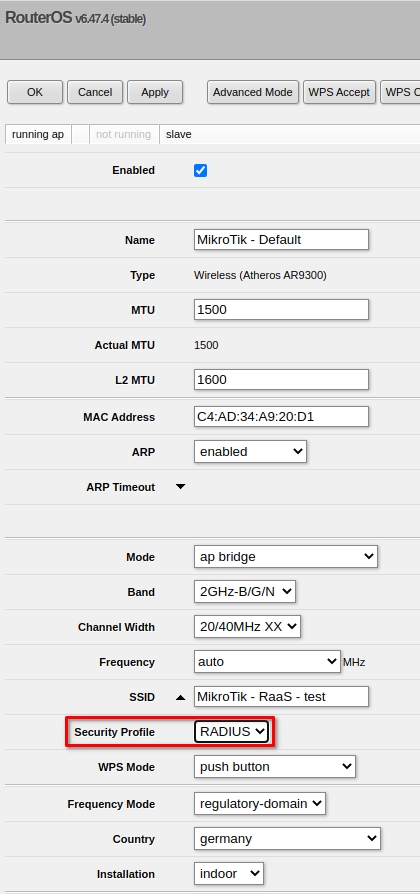Expand the ARP Timeout arrow
Image resolution: width=420 pixels, height=894 pixels.
click(181, 487)
